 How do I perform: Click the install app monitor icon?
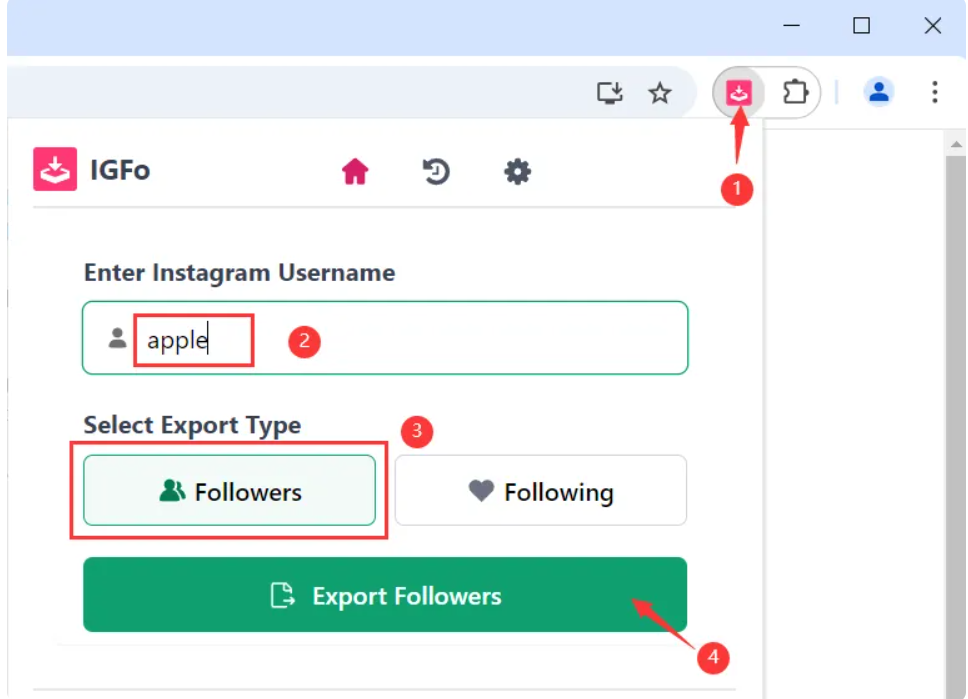(x=610, y=93)
